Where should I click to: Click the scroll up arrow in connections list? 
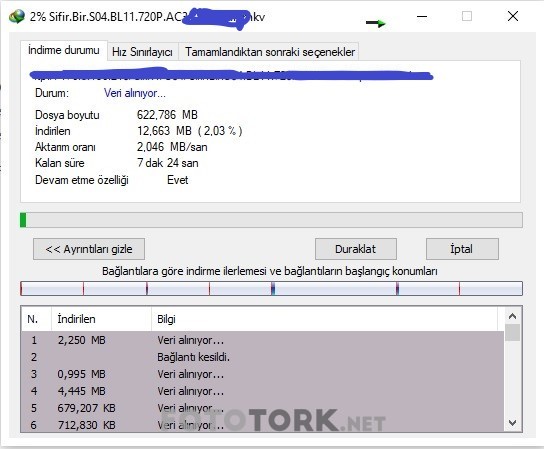point(512,316)
